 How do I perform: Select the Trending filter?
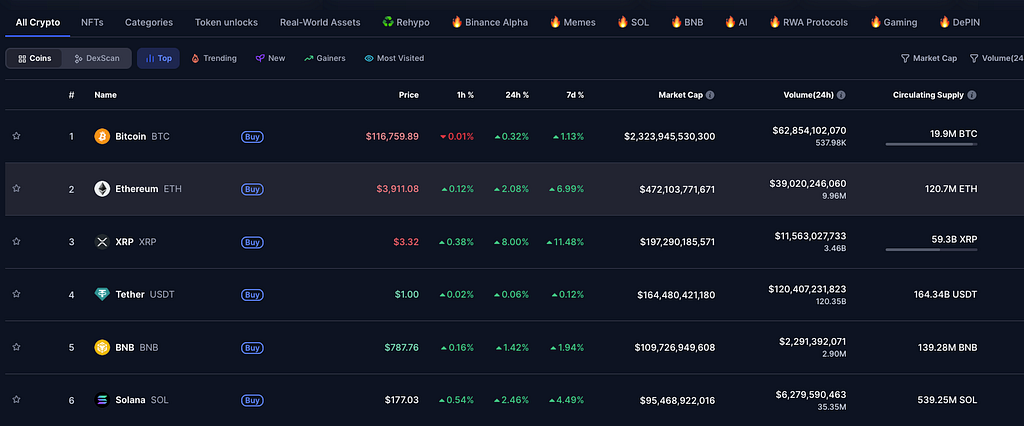coord(214,58)
